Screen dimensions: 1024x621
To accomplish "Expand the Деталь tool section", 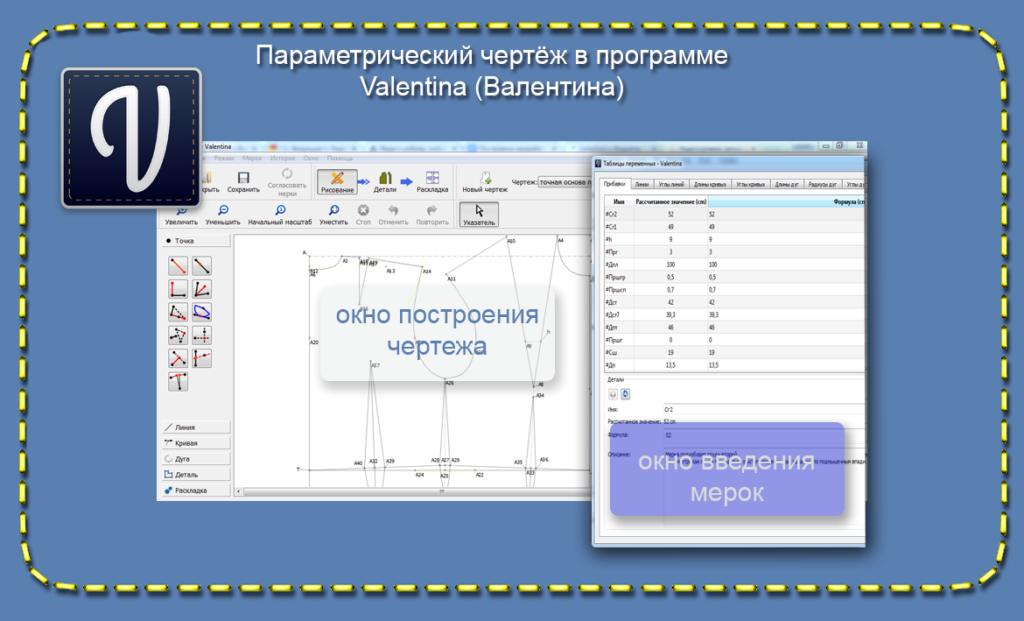I will pos(196,474).
